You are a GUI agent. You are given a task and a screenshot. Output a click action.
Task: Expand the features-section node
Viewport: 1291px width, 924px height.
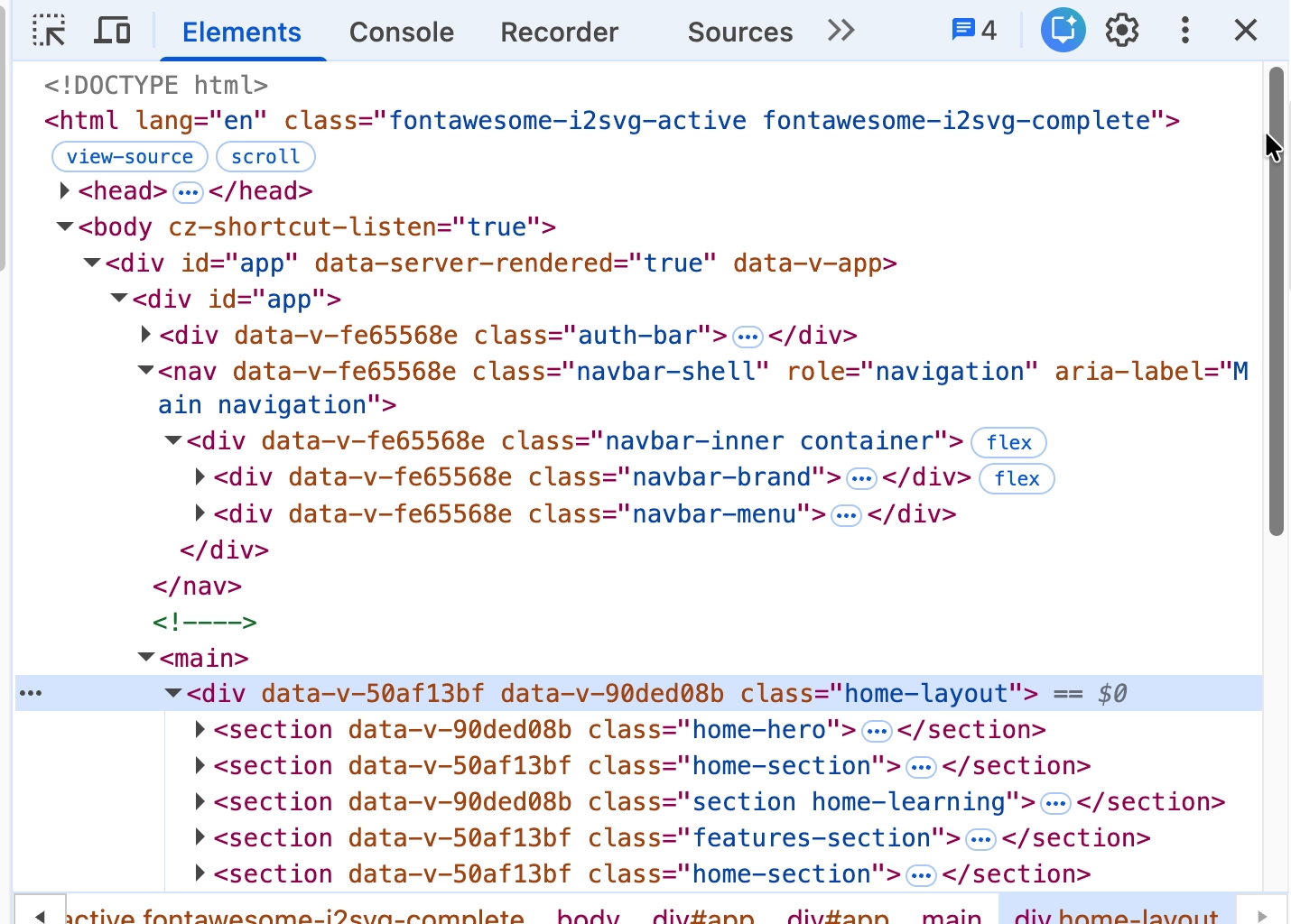pos(200,837)
